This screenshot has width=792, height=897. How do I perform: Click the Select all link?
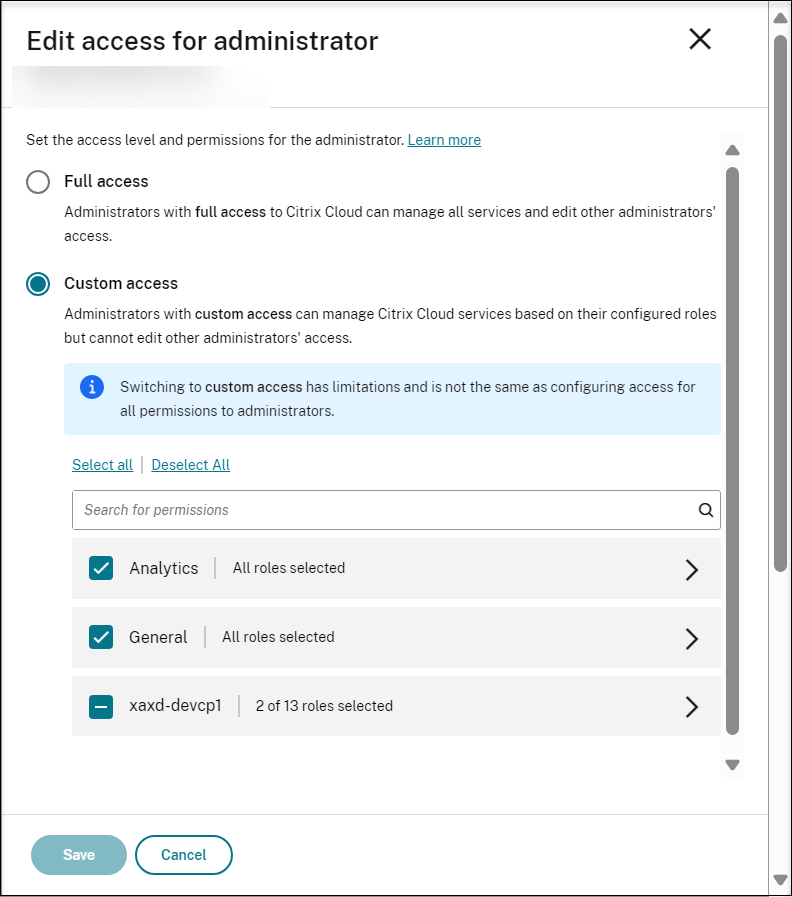(x=102, y=465)
